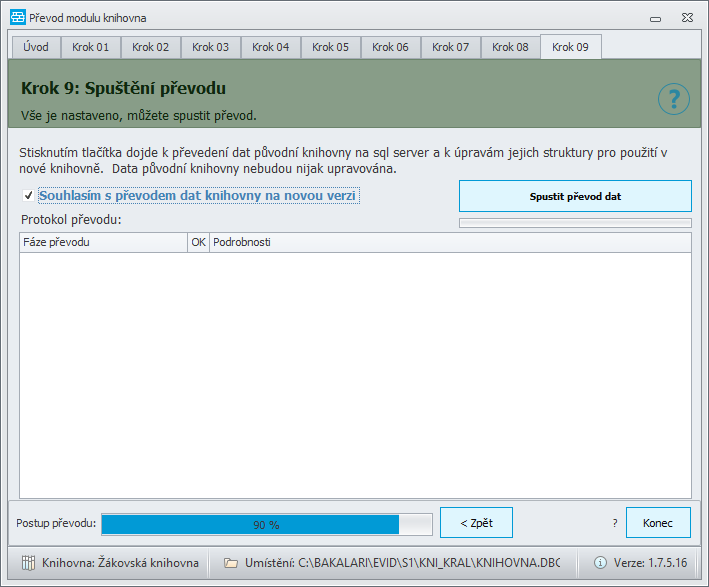Image resolution: width=709 pixels, height=587 pixels.
Task: Click the Fáze převodu column header
Action: pos(104,242)
